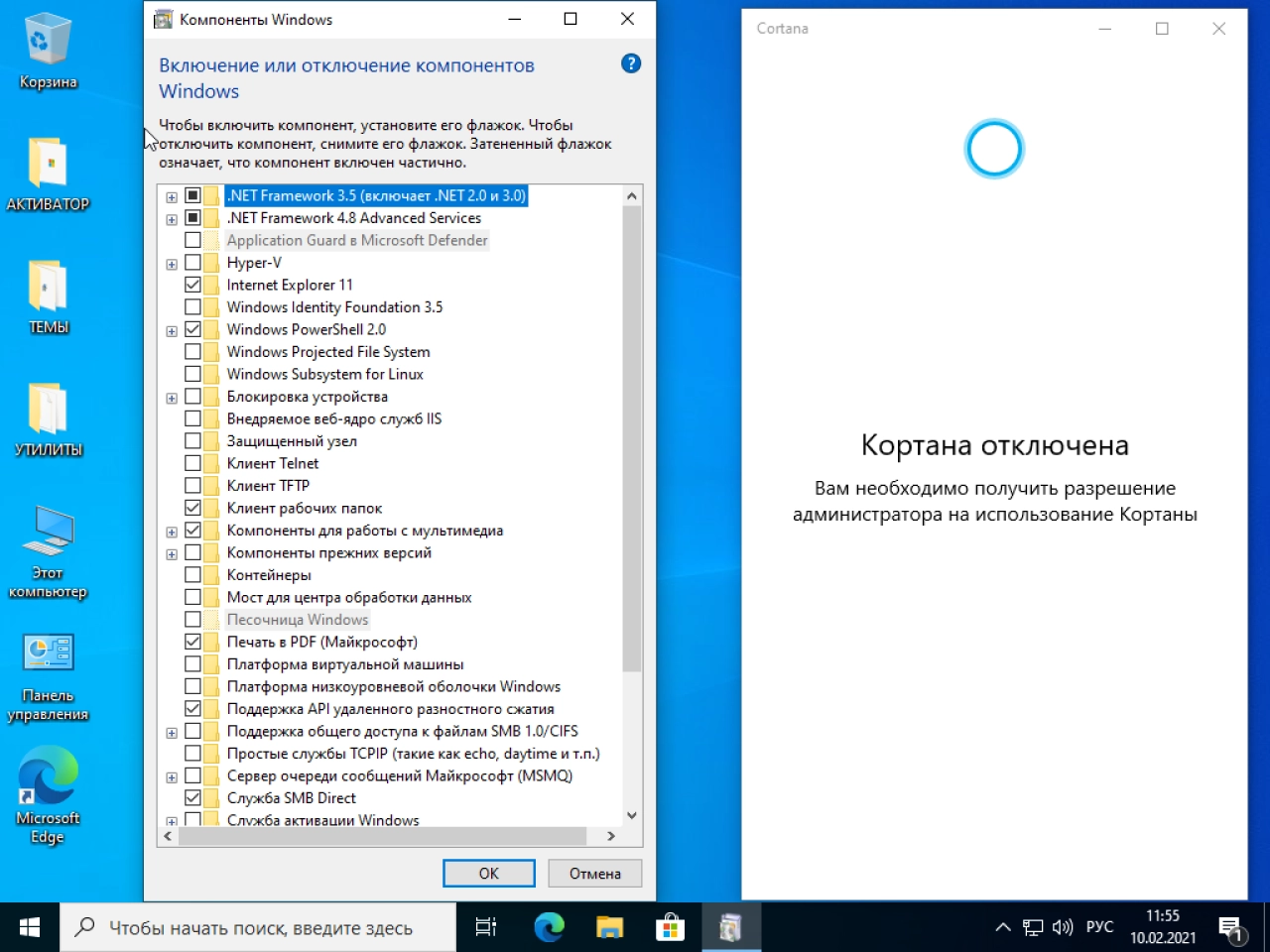Select the Windows Projected File System row

[328, 352]
